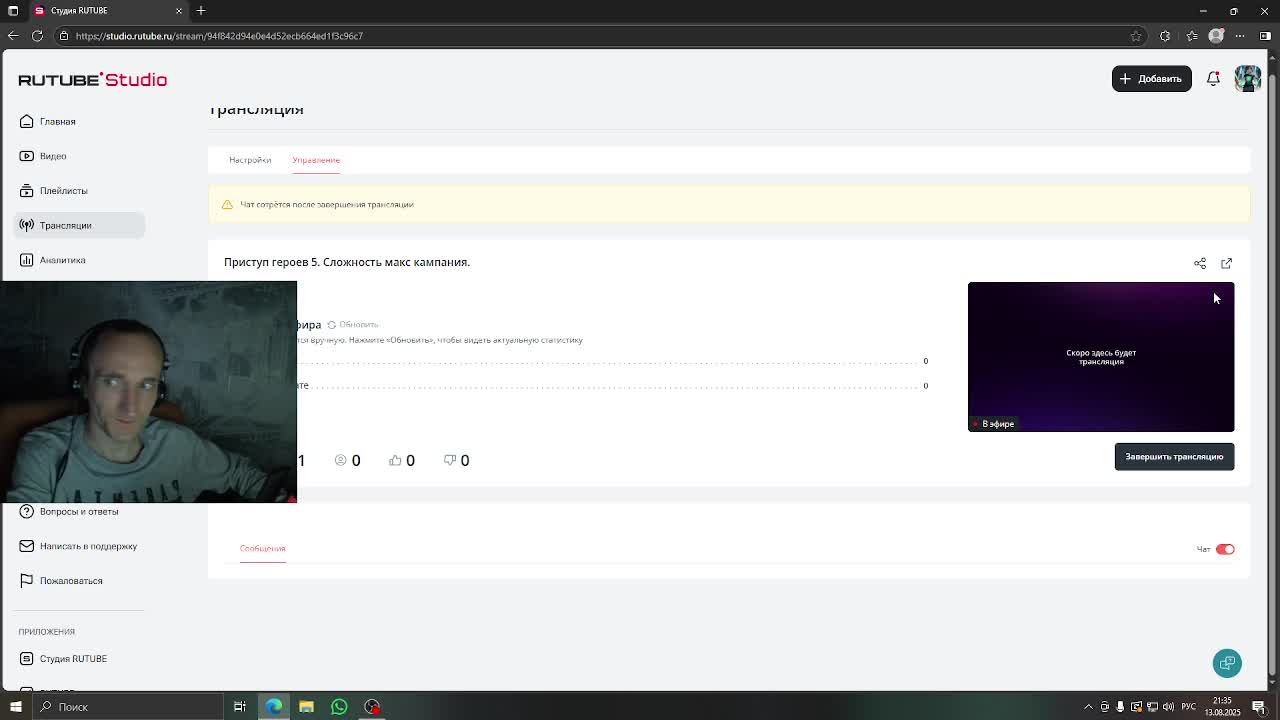1280x720 pixels.
Task: Click the stream preview player
Action: point(1101,357)
